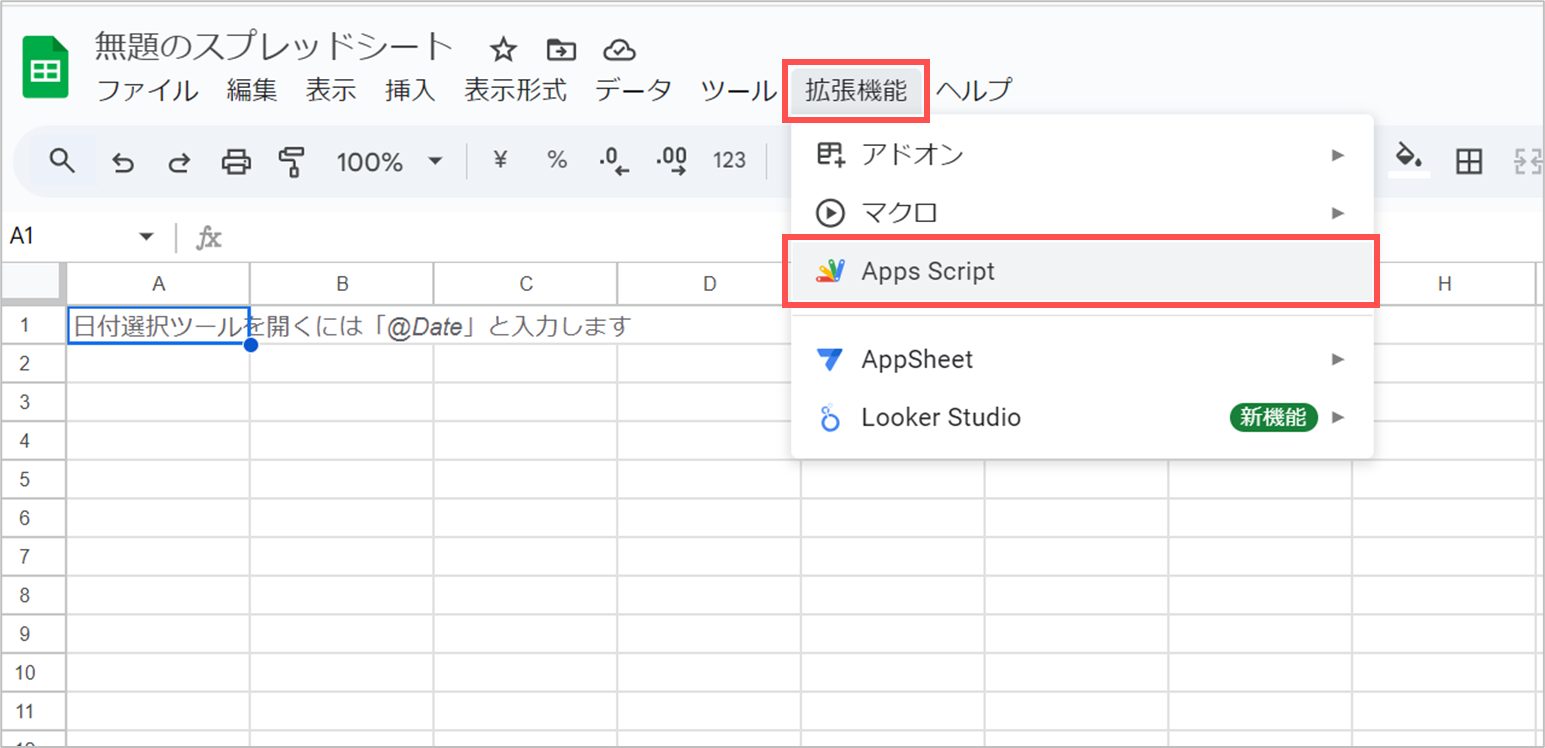
Task: Undo the last action
Action: click(x=122, y=162)
